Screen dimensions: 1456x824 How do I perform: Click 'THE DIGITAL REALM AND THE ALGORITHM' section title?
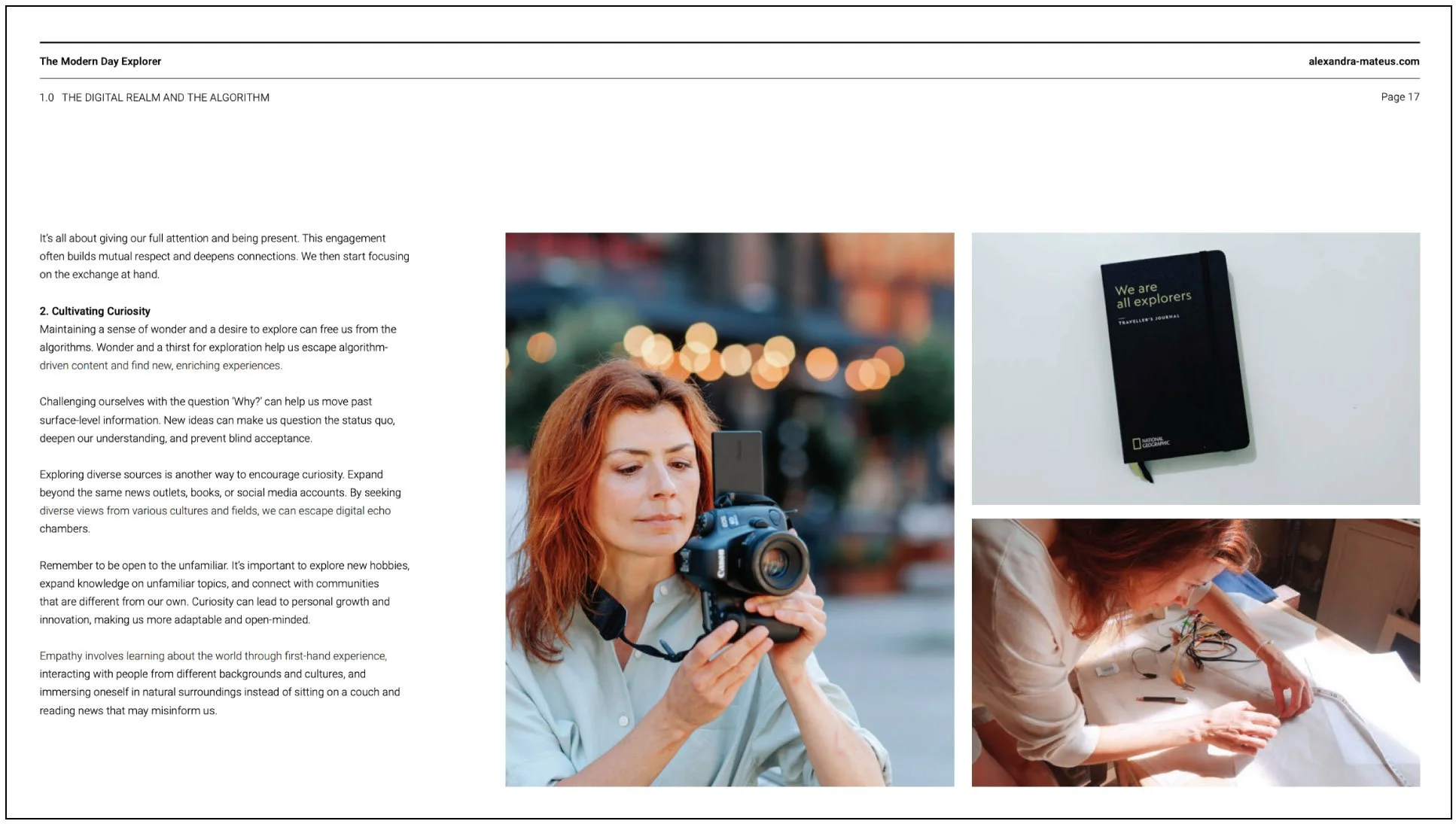166,98
